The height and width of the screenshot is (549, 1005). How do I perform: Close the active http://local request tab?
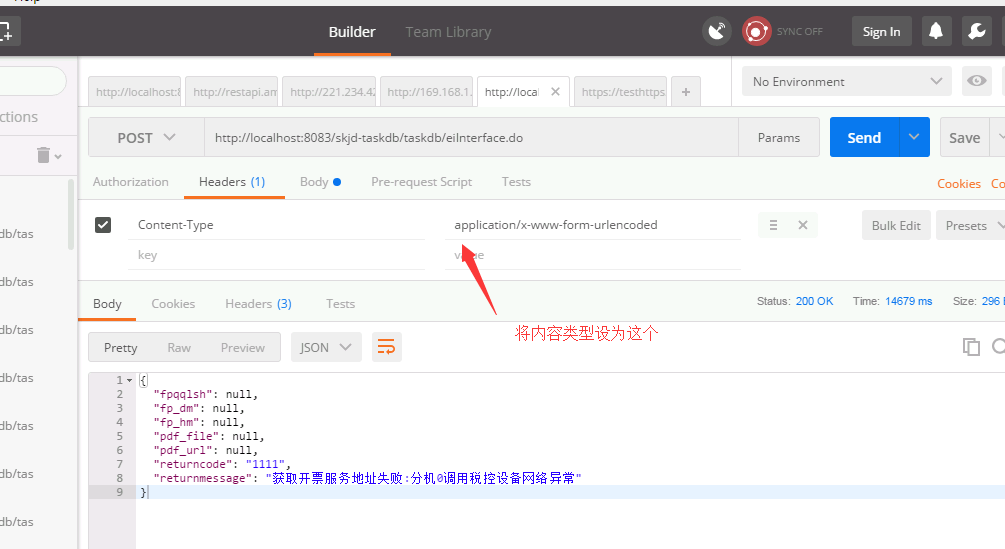556,92
